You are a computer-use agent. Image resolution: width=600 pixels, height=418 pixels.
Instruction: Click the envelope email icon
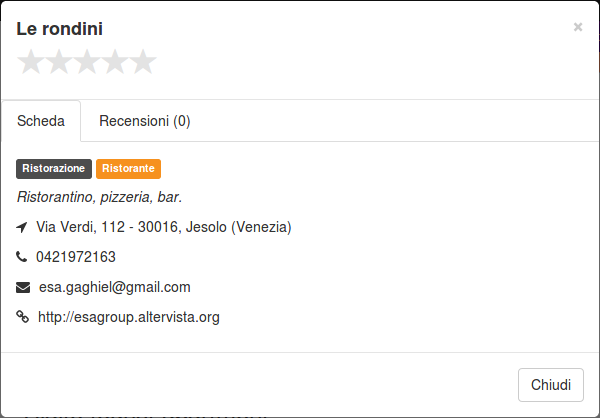pyautogui.click(x=23, y=287)
